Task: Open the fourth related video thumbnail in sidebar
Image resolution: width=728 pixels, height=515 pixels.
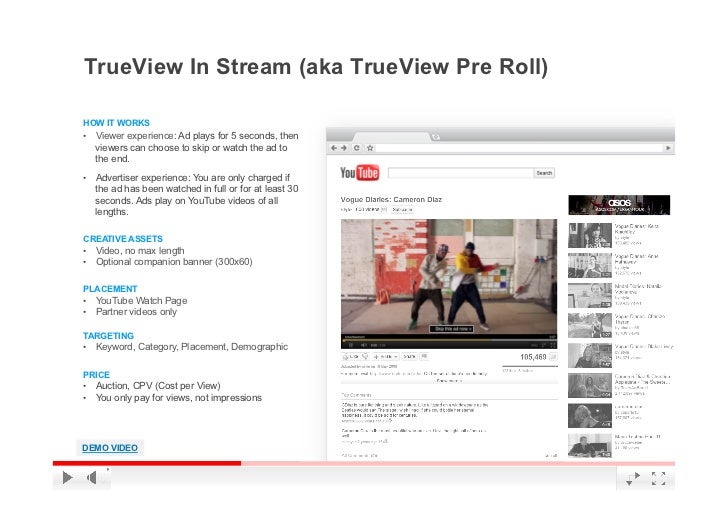Action: (590, 325)
